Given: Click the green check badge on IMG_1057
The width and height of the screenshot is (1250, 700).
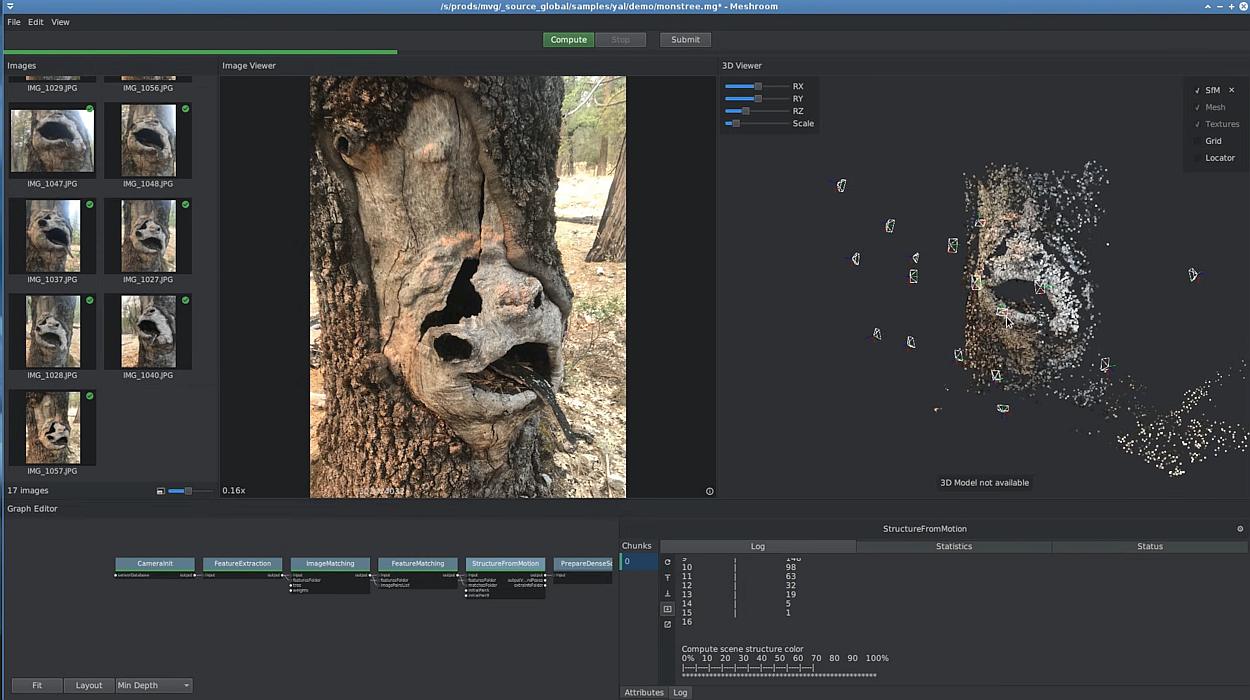Looking at the screenshot, I should (x=90, y=396).
